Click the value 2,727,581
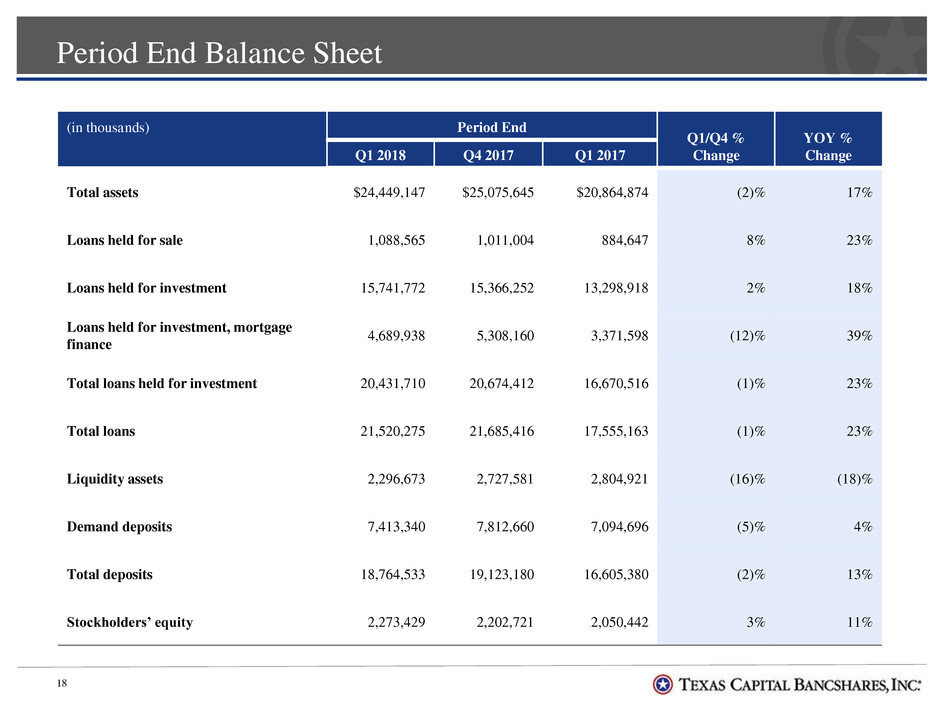The height and width of the screenshot is (705, 940). [x=505, y=479]
